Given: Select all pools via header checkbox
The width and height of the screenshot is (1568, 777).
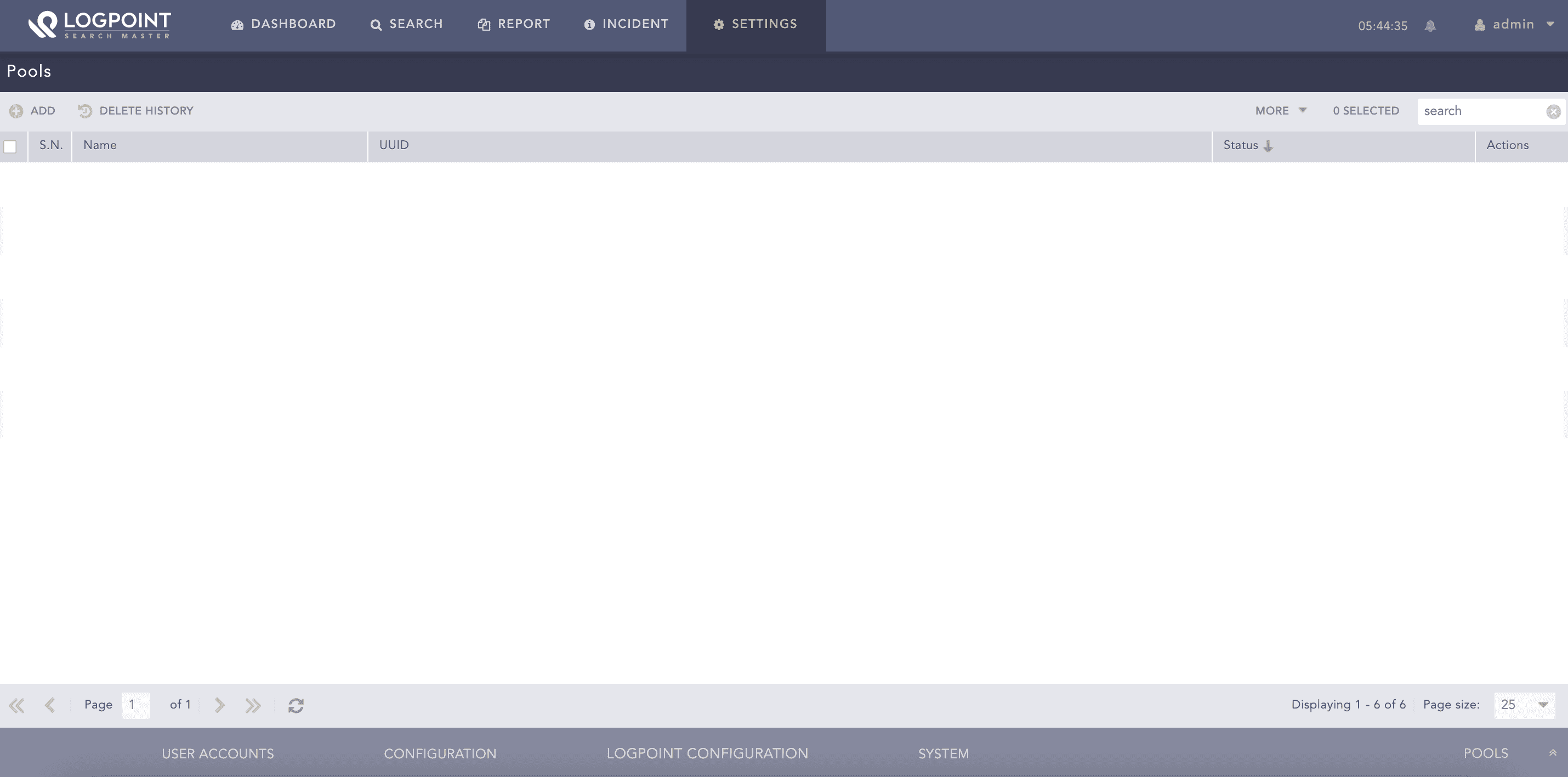Looking at the screenshot, I should 10,146.
